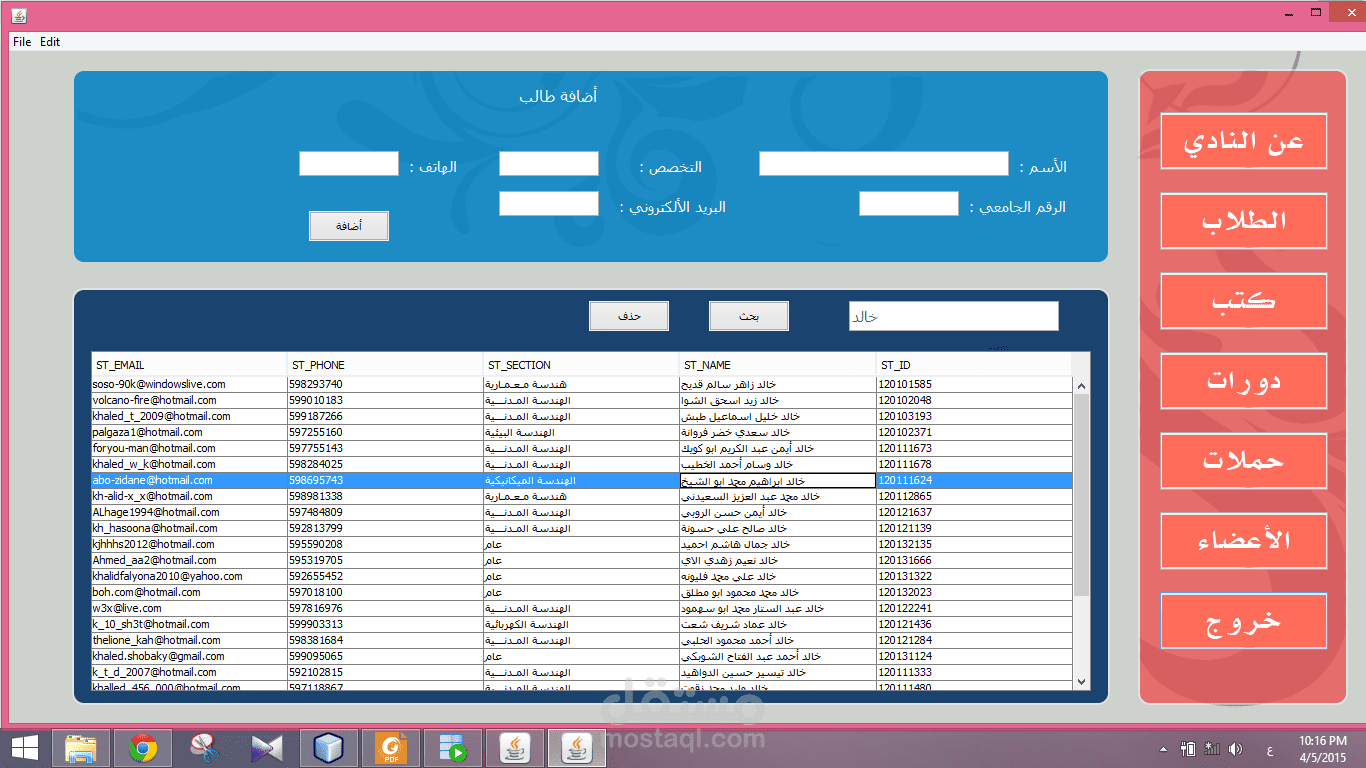Select email foryou-man@hotmail.com
The image size is (1366, 768).
[189, 448]
